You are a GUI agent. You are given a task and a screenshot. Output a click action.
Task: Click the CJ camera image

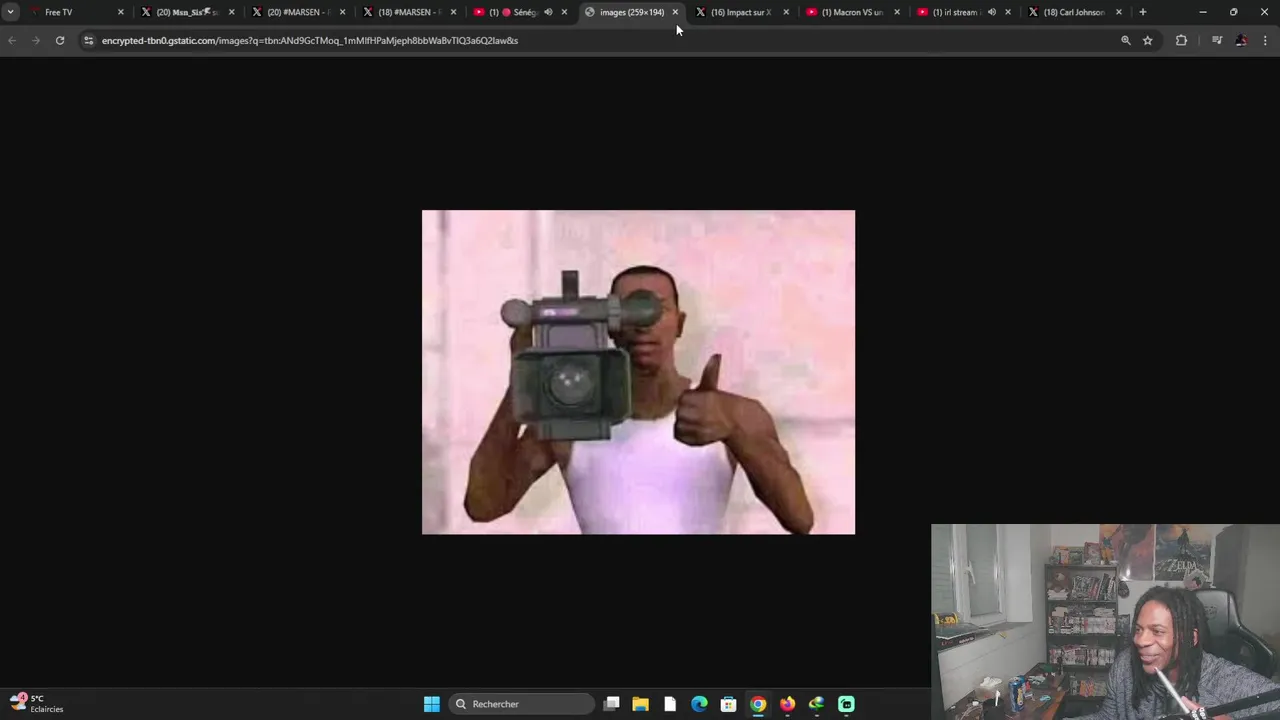638,372
